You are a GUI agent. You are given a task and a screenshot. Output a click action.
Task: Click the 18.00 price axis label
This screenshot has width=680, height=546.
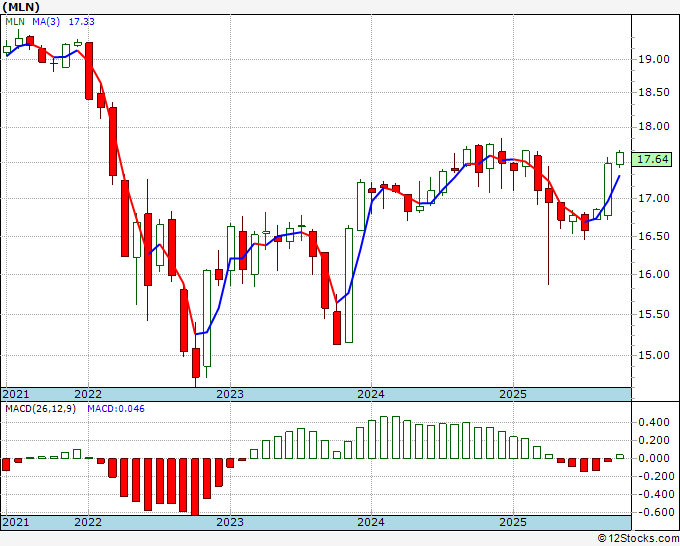click(x=654, y=127)
